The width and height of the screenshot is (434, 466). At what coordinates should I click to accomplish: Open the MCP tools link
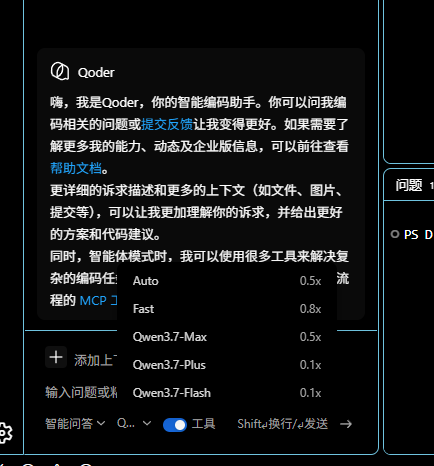[x=99, y=301]
